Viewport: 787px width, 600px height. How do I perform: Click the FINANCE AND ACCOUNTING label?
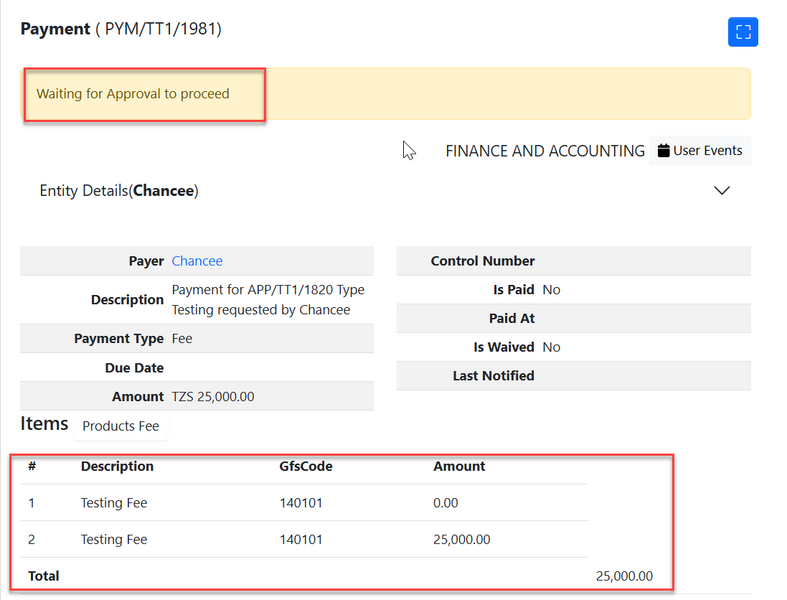544,151
